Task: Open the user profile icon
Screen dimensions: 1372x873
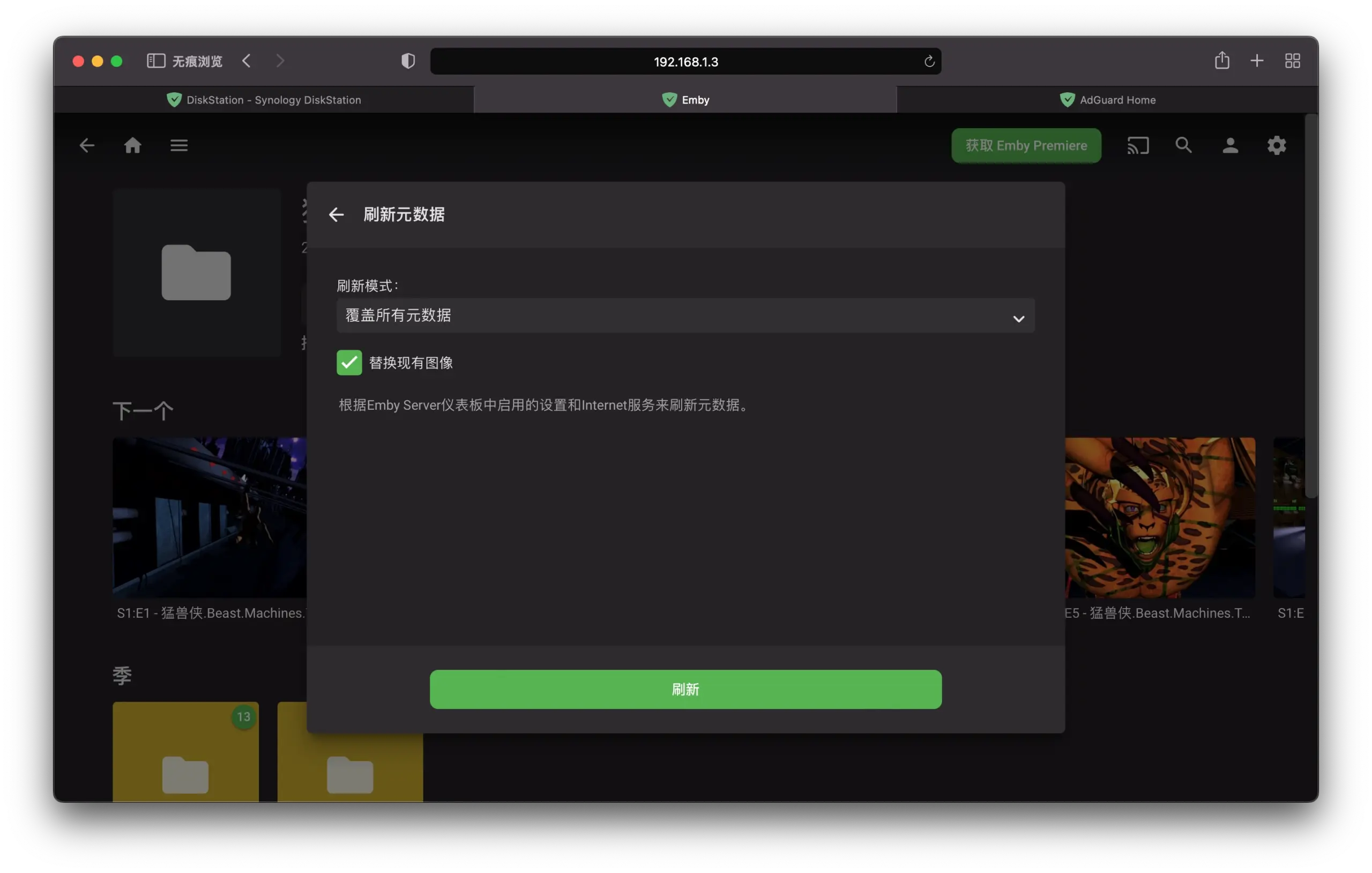Action: click(x=1230, y=145)
